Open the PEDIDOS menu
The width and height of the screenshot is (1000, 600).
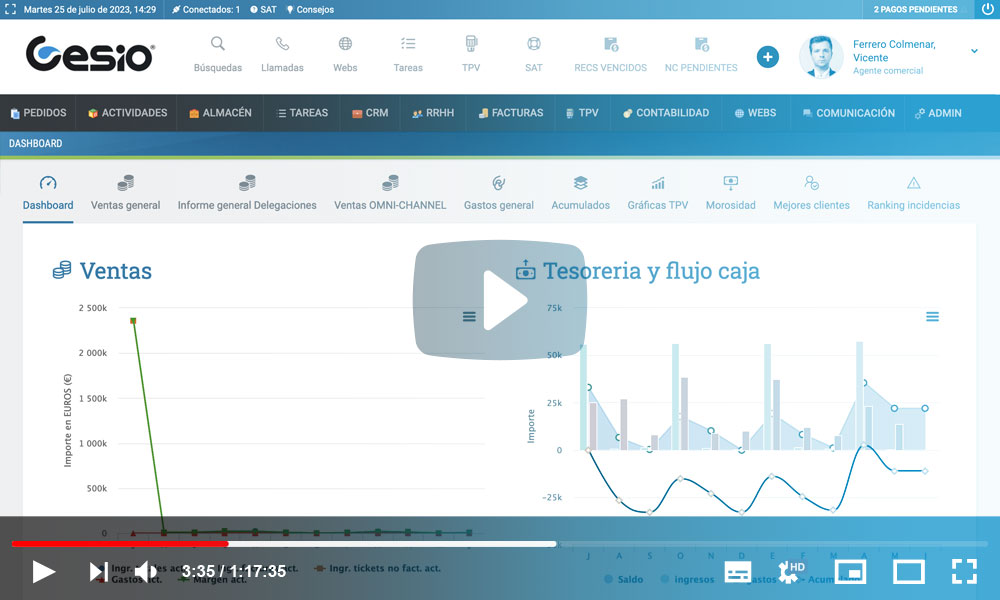click(38, 113)
